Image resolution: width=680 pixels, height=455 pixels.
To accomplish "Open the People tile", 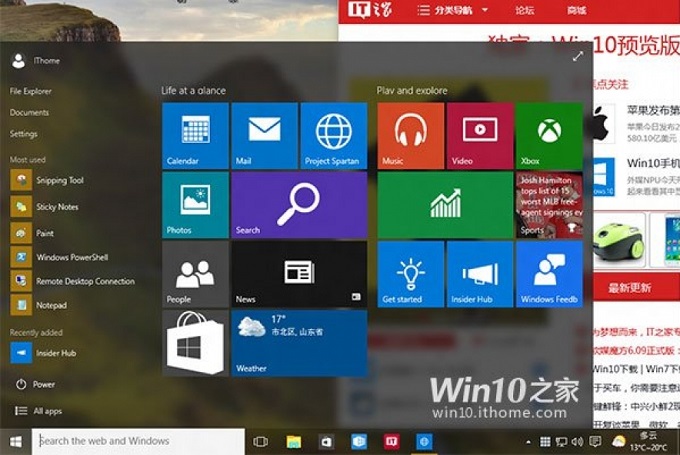I will coord(195,275).
